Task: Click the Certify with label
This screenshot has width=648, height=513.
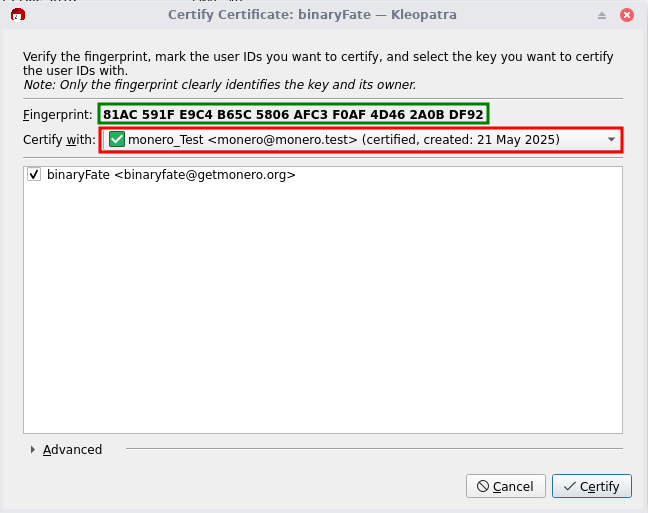Action: tap(60, 140)
